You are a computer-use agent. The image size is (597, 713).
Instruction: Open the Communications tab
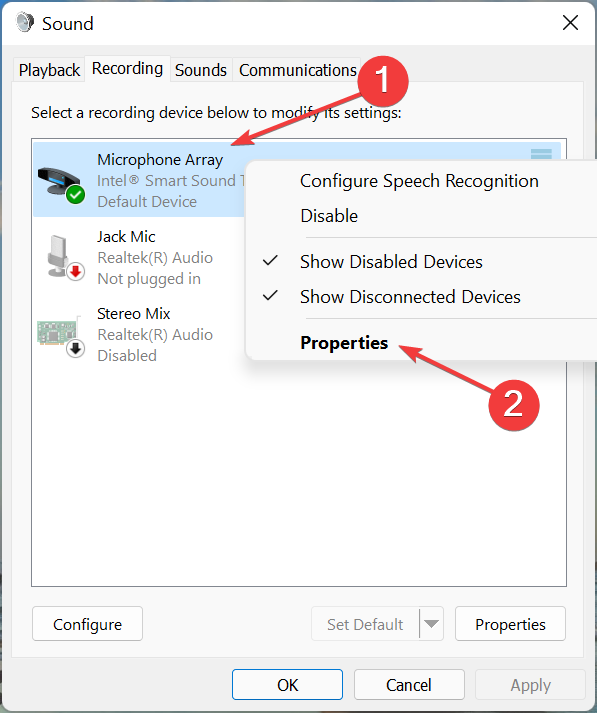[297, 70]
